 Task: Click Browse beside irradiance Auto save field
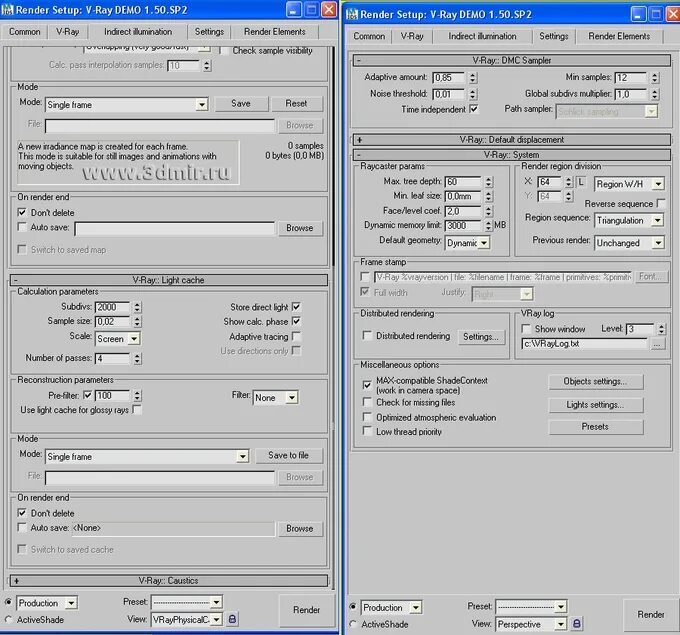tap(300, 228)
